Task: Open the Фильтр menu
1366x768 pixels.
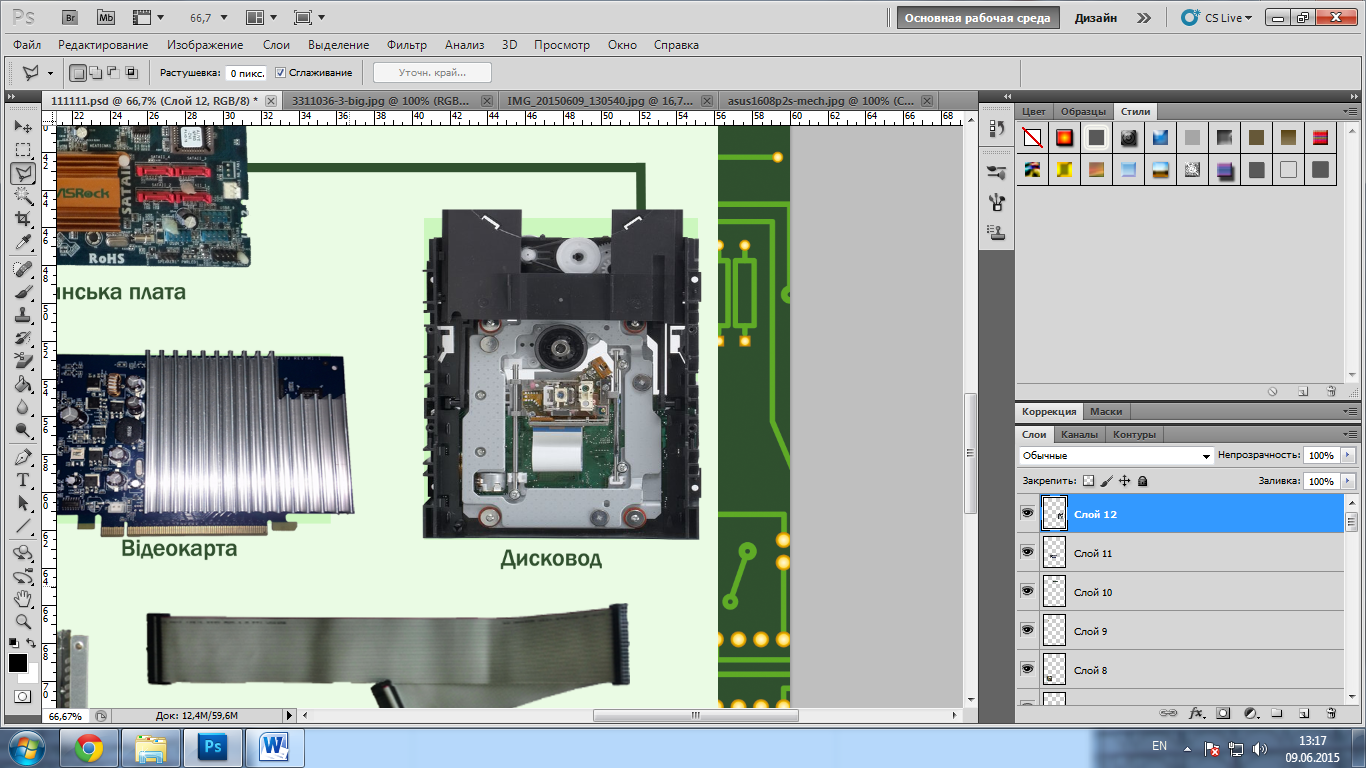Action: coord(406,45)
